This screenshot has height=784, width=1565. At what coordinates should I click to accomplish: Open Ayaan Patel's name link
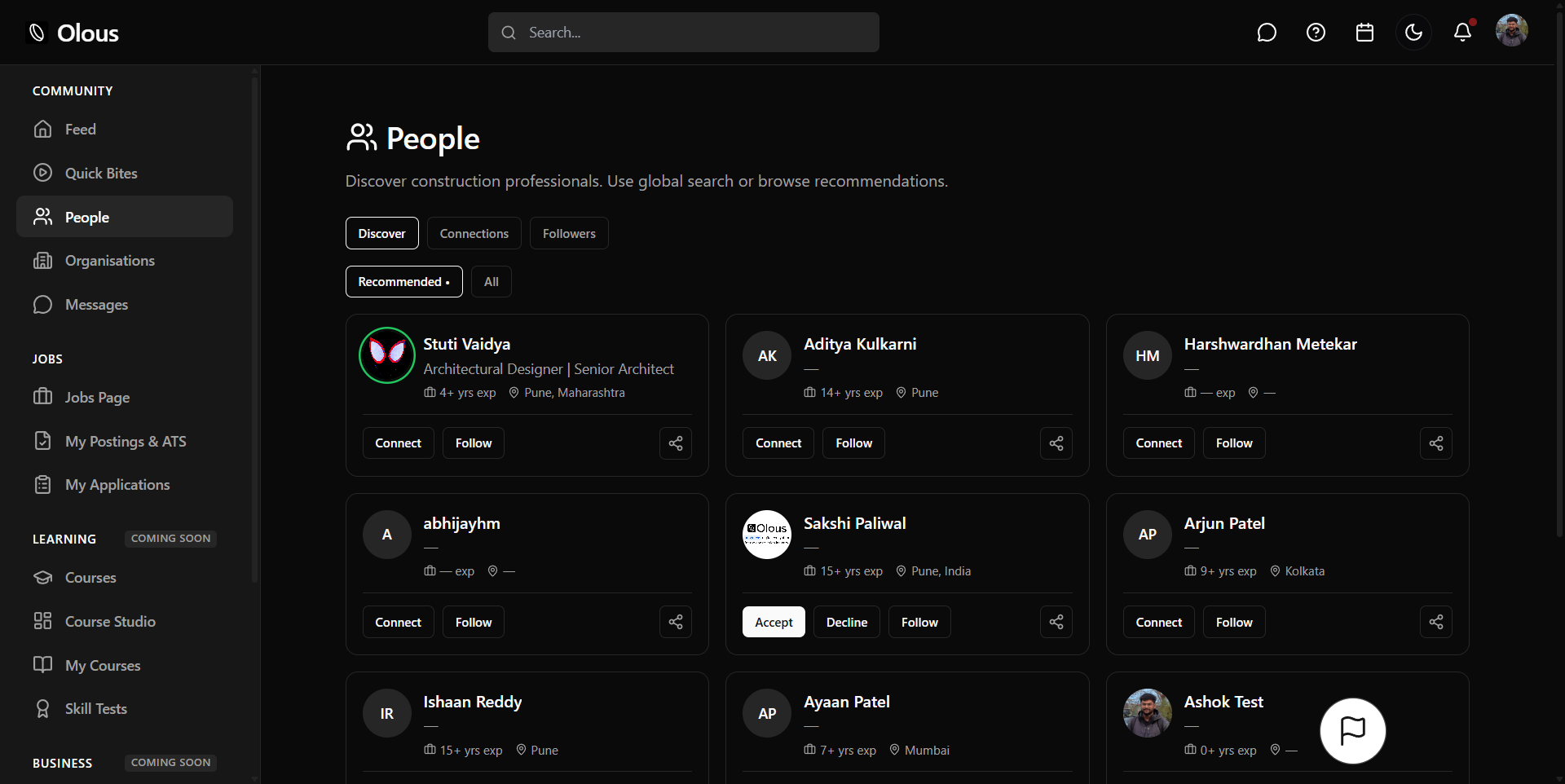[x=847, y=702]
